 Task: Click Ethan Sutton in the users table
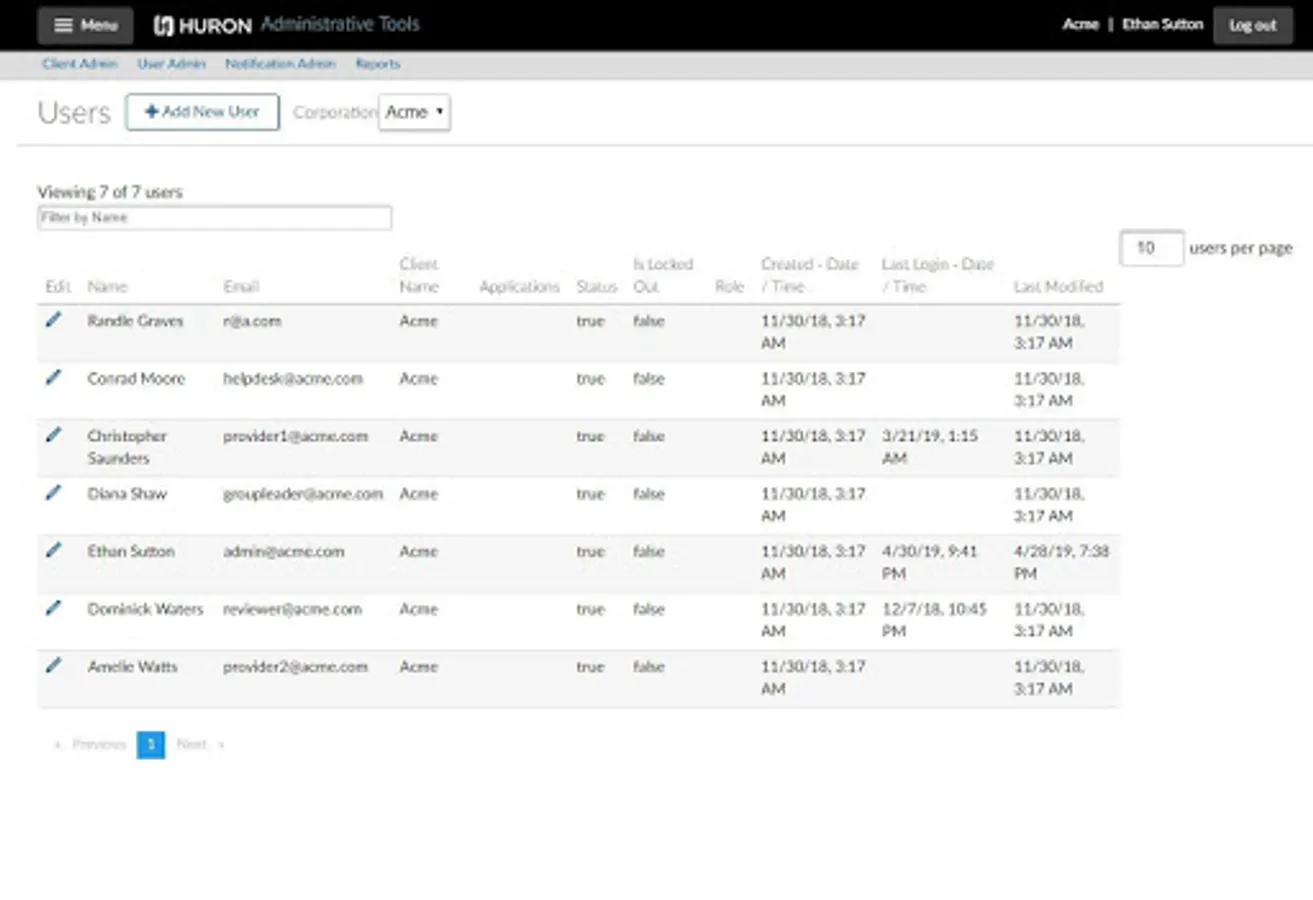[131, 552]
